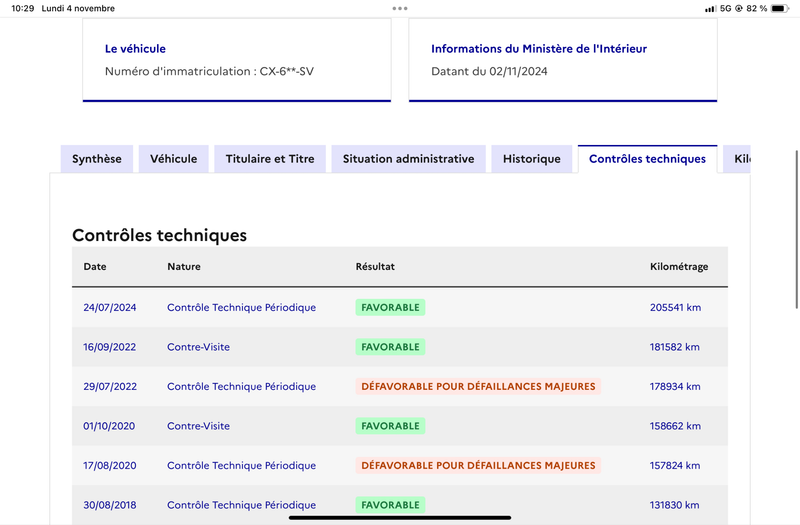The image size is (800, 525).
Task: Click Contre-Visite in the 16/09/2022 row
Action: 198,347
